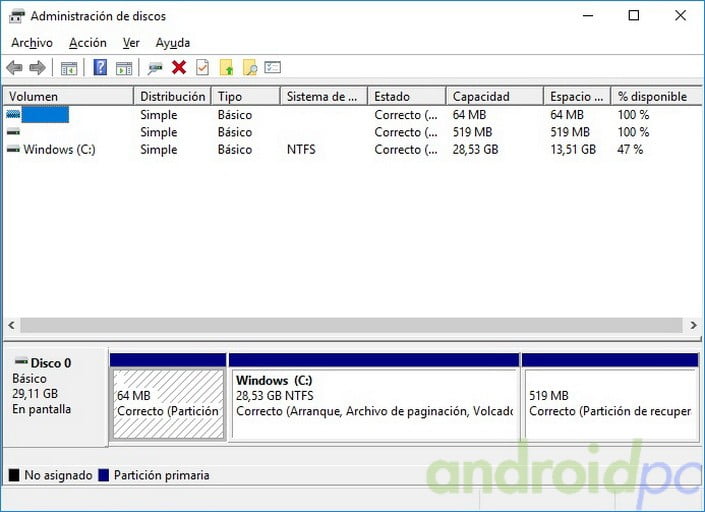Select the Windows (C:) volume row
The height and width of the screenshot is (512, 705).
tap(58, 150)
